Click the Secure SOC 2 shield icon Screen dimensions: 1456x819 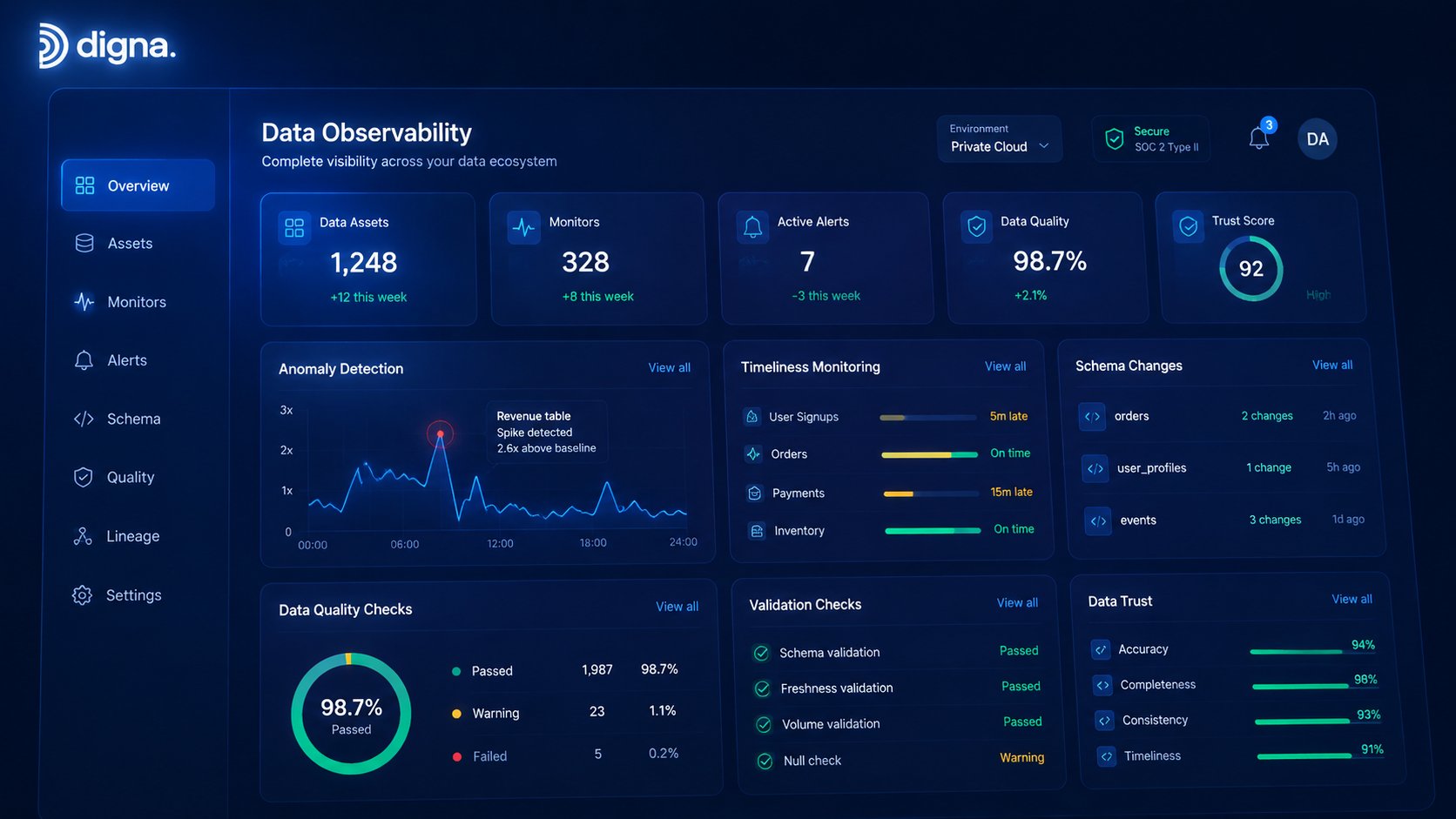point(1114,139)
